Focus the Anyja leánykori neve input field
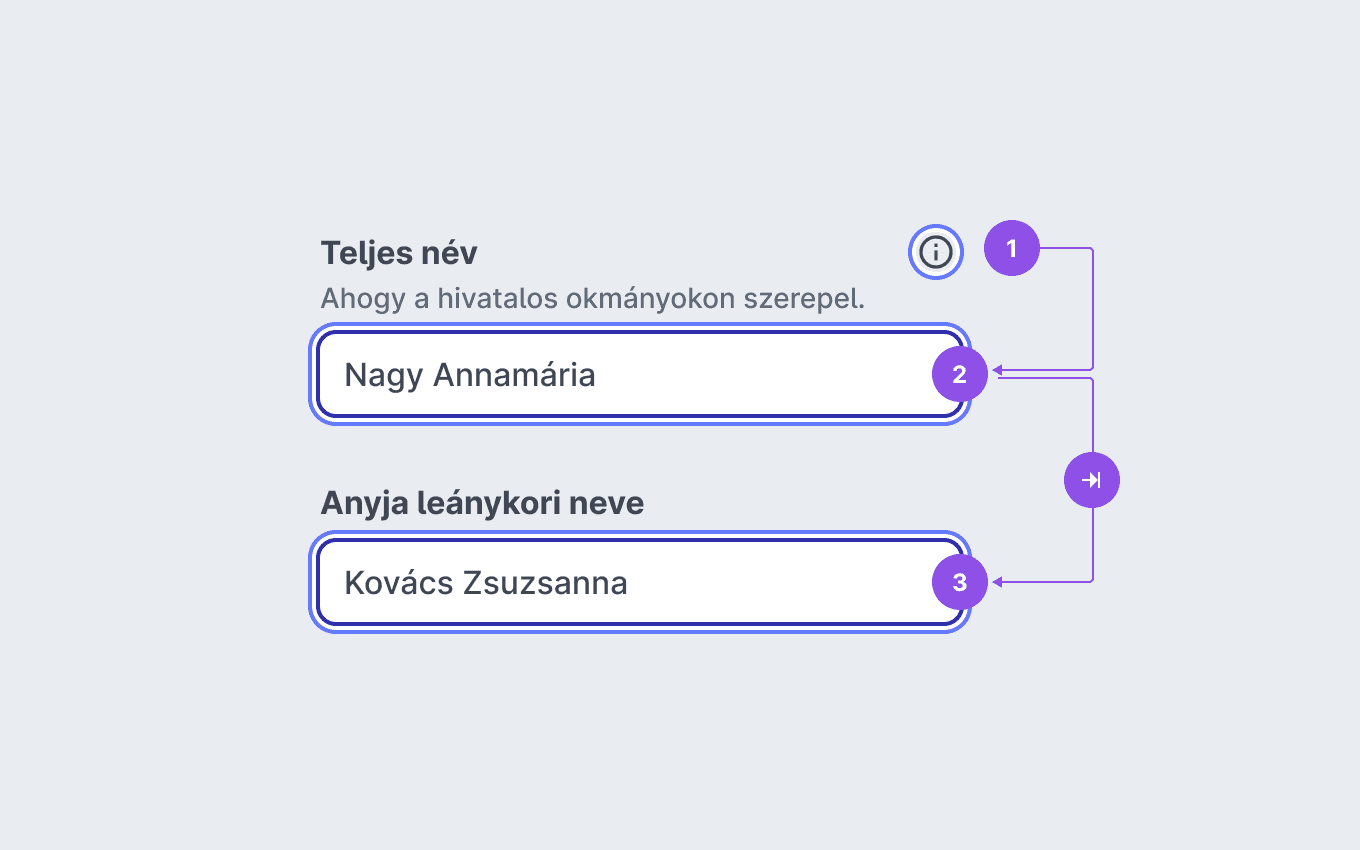1360x850 pixels. 640,583
